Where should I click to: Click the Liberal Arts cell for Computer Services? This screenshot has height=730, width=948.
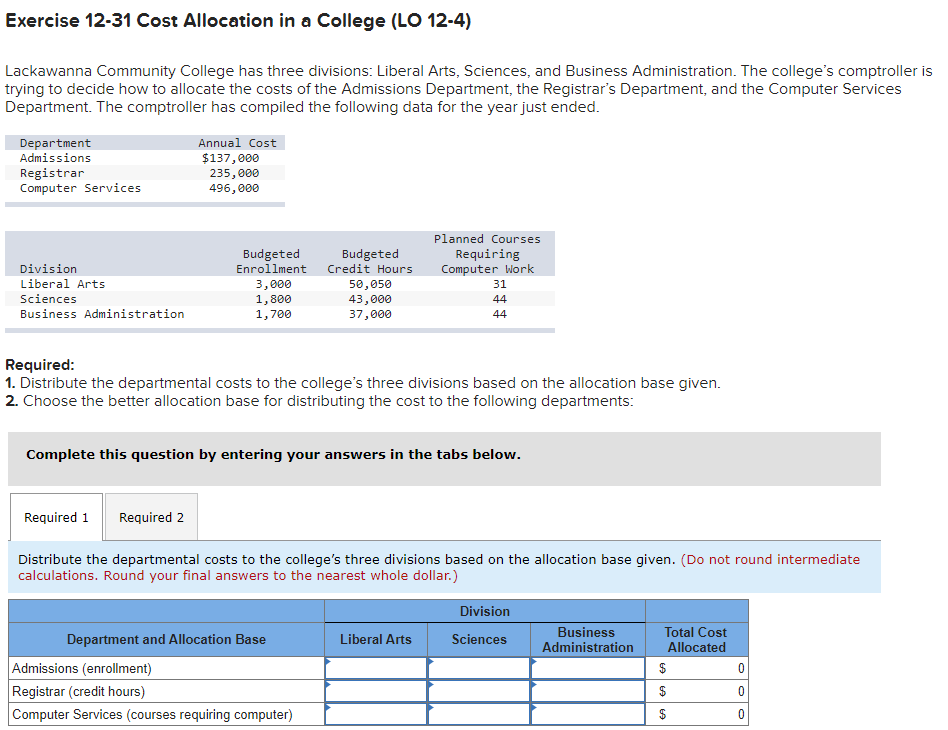pos(377,713)
